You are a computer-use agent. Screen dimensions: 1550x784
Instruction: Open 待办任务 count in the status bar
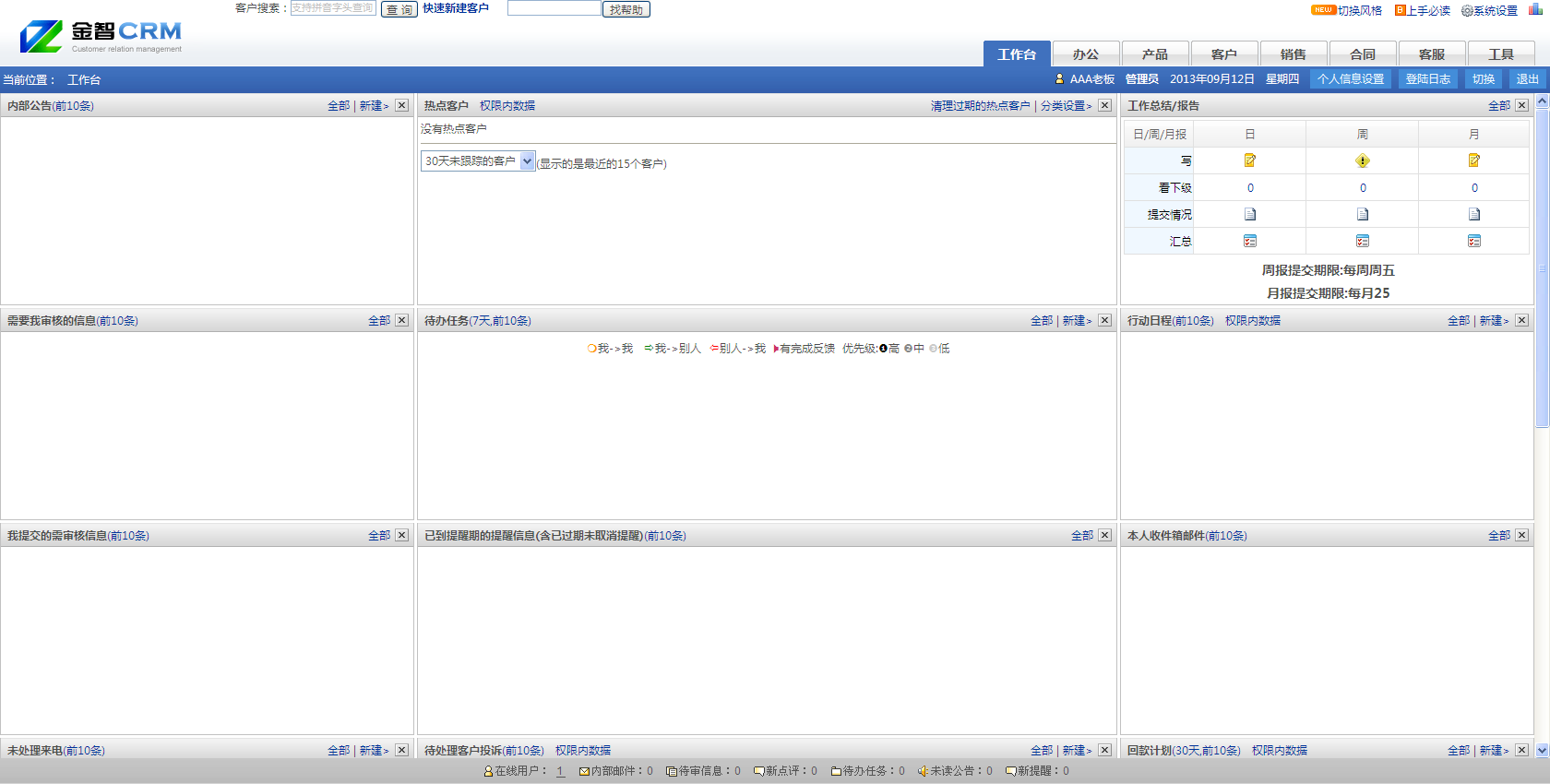pyautogui.click(x=867, y=771)
